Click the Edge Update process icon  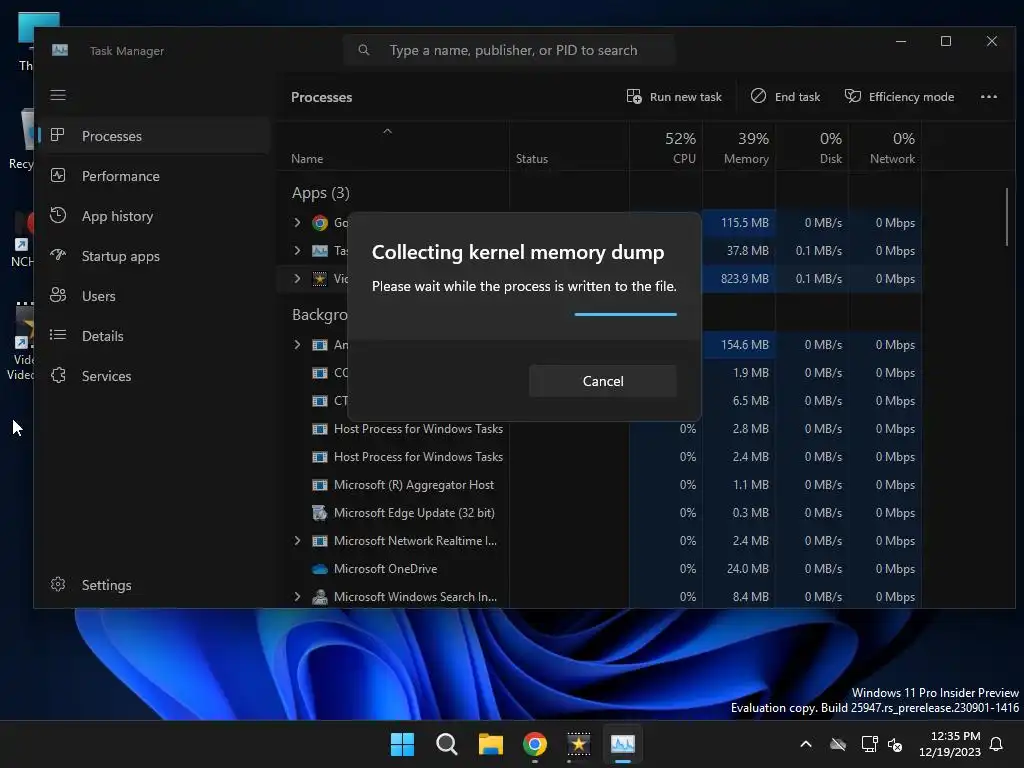pyautogui.click(x=319, y=513)
